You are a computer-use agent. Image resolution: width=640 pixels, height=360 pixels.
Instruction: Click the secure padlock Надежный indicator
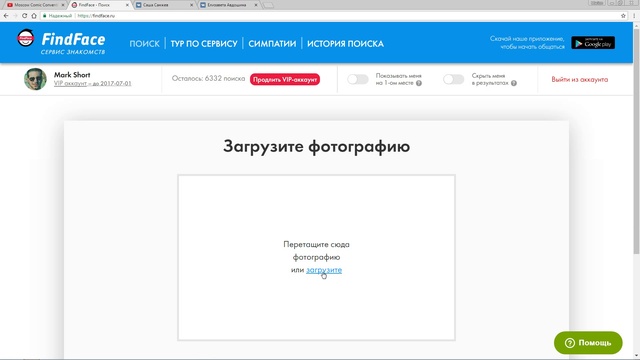tap(57, 16)
